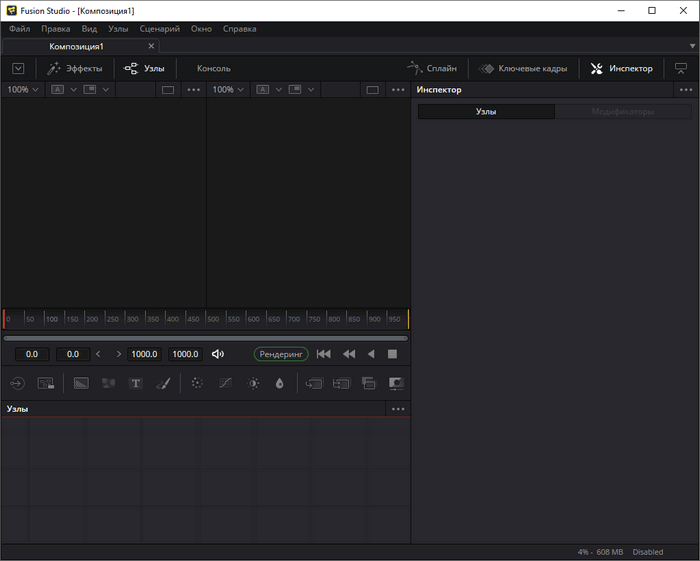Open left viewer 100% zoom dropdown
Image resolution: width=700 pixels, height=561 pixels.
click(23, 90)
